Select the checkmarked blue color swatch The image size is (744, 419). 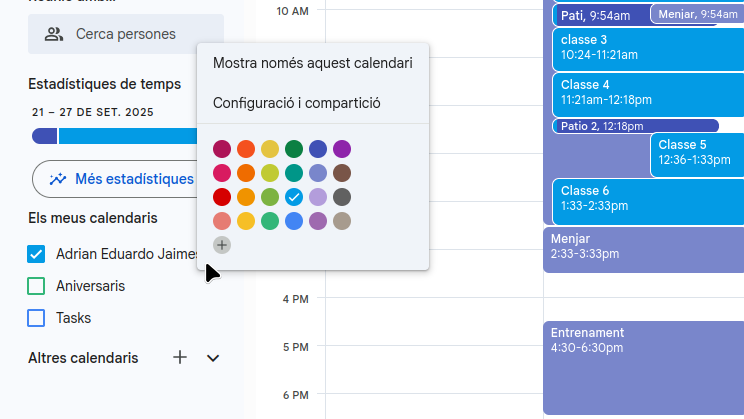[294, 197]
